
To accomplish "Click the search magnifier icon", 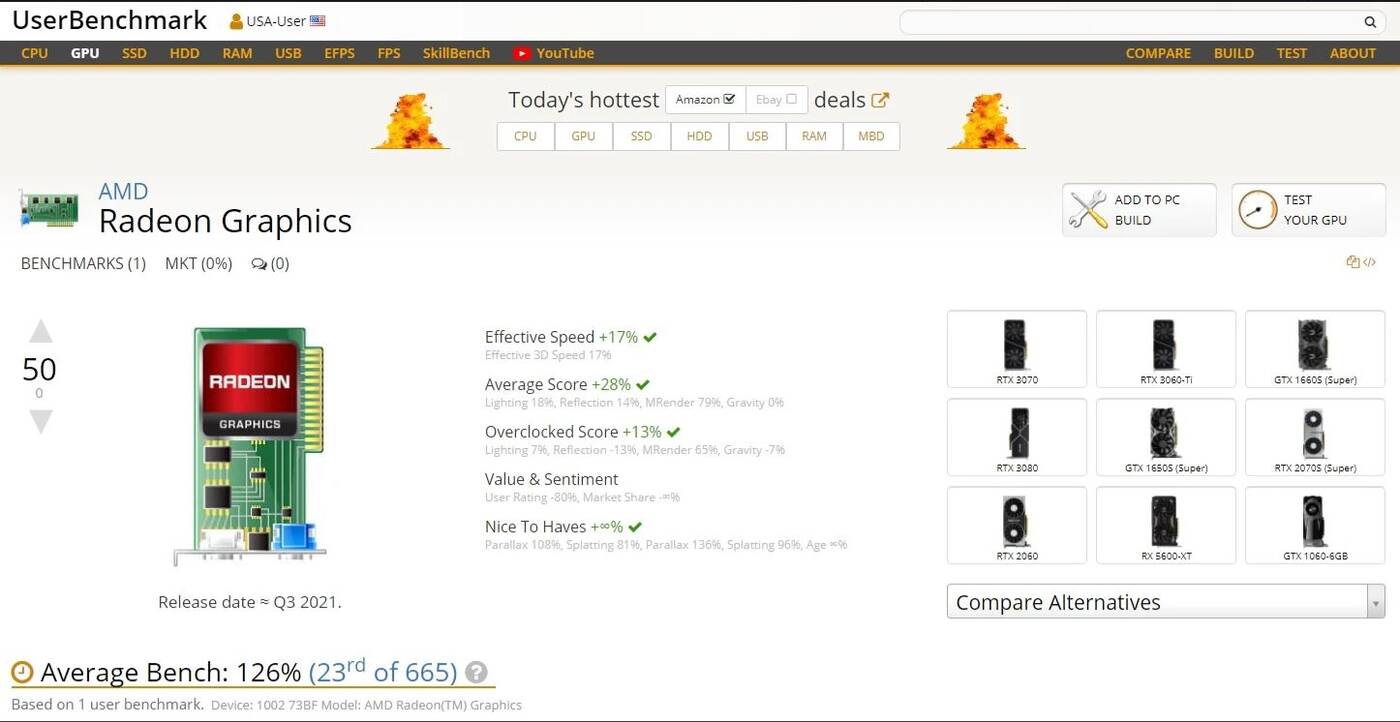I will coord(1370,22).
